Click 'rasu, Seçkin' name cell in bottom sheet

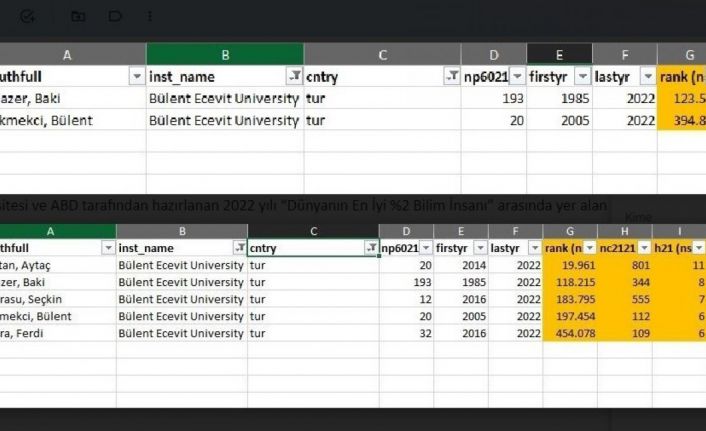click(58, 299)
